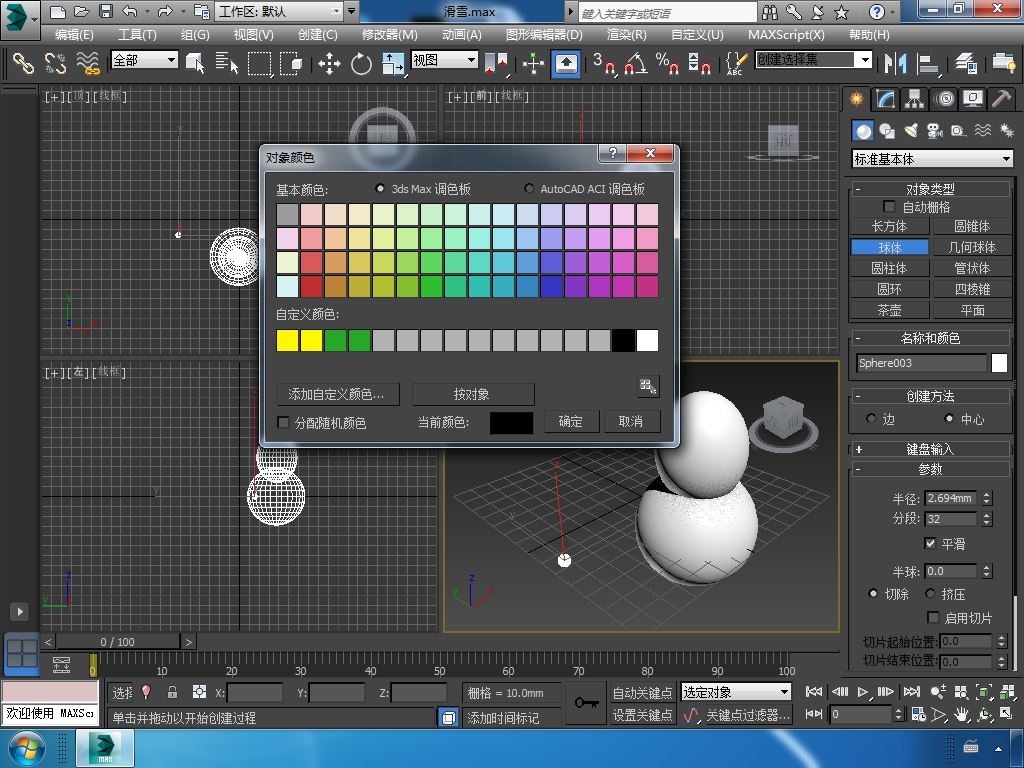
Task: Open the 工具(T) menu
Action: (x=136, y=35)
